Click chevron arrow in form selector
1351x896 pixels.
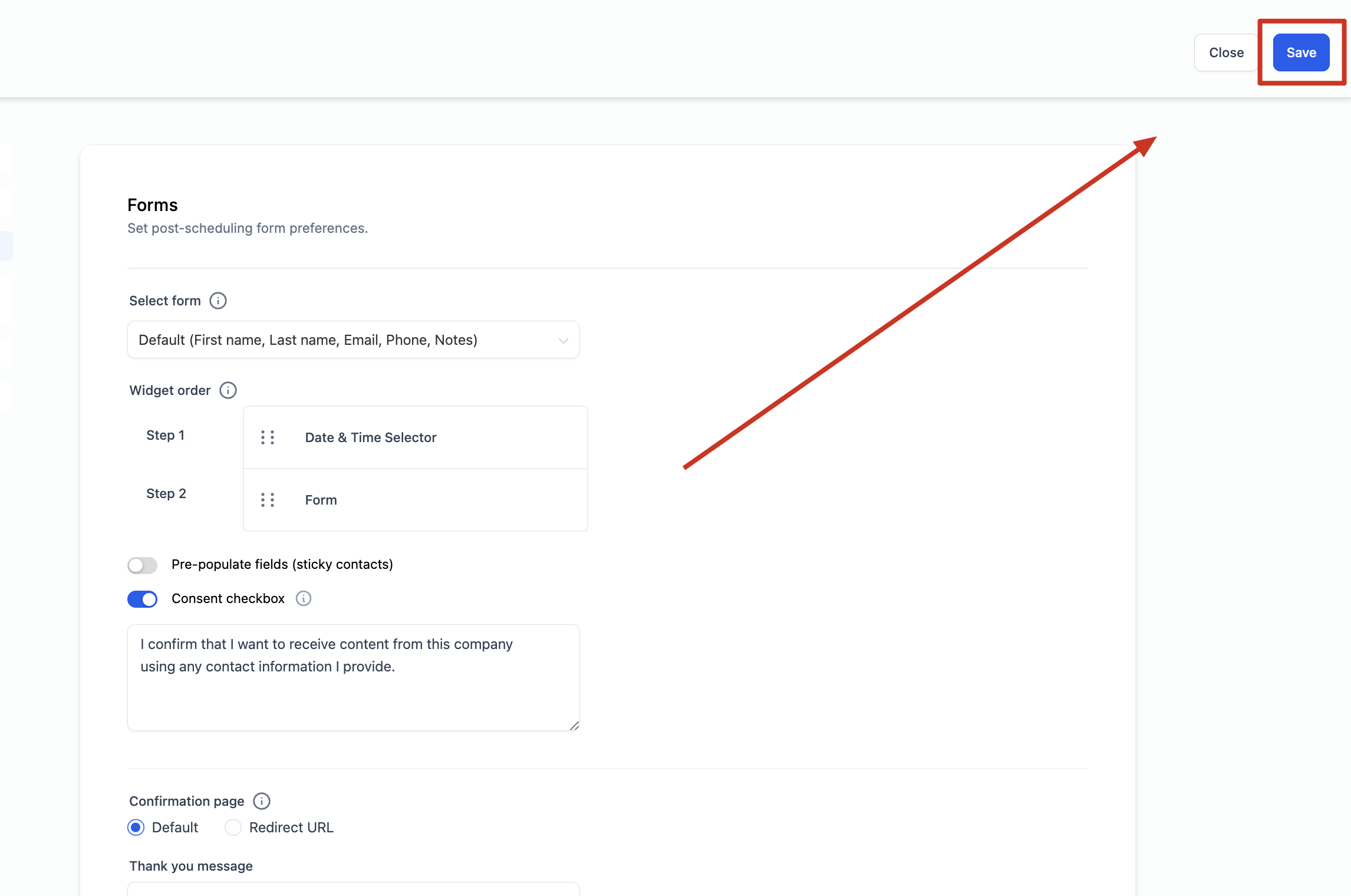pyautogui.click(x=563, y=341)
